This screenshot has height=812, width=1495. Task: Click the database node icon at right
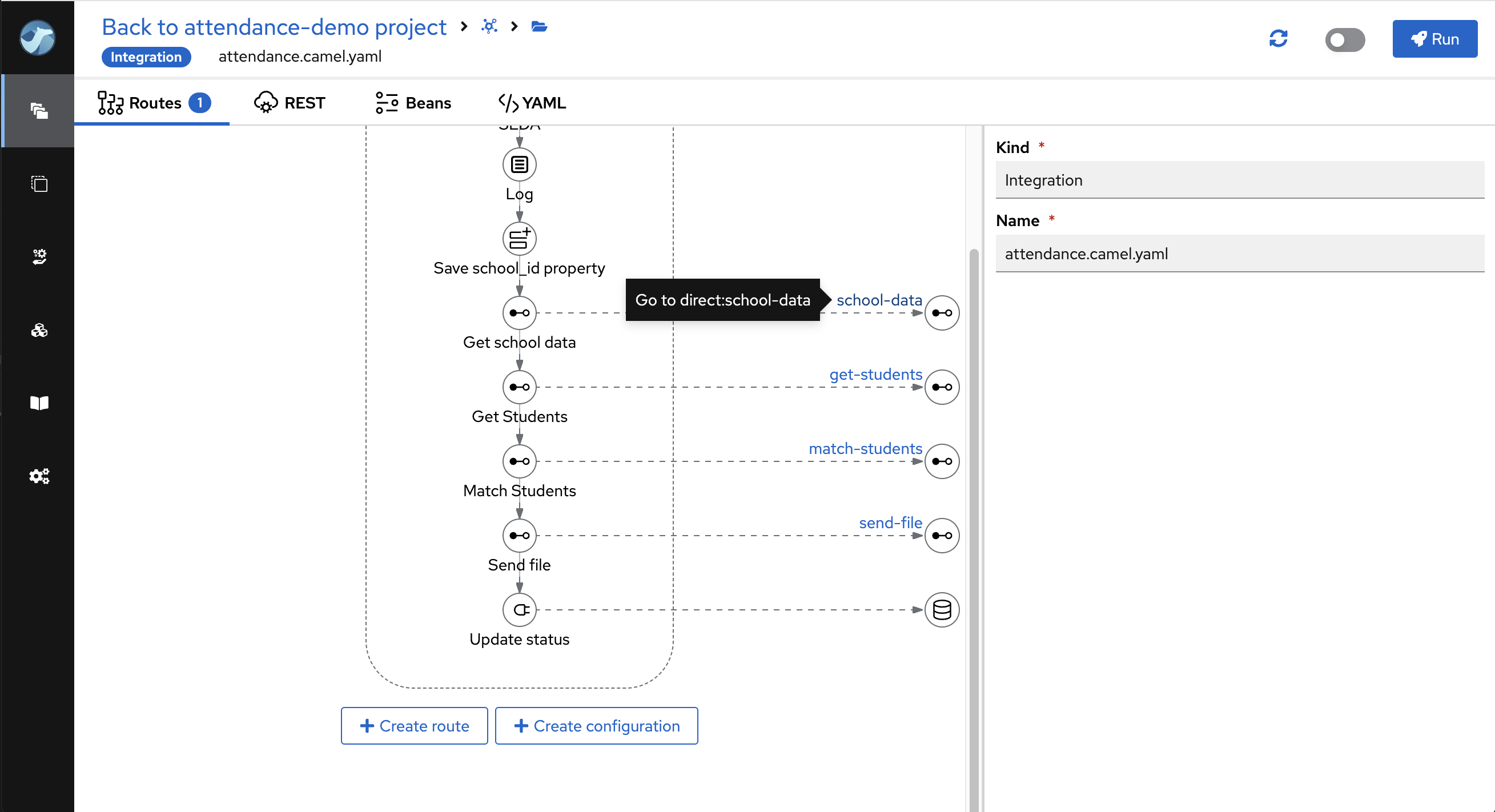tap(941, 609)
